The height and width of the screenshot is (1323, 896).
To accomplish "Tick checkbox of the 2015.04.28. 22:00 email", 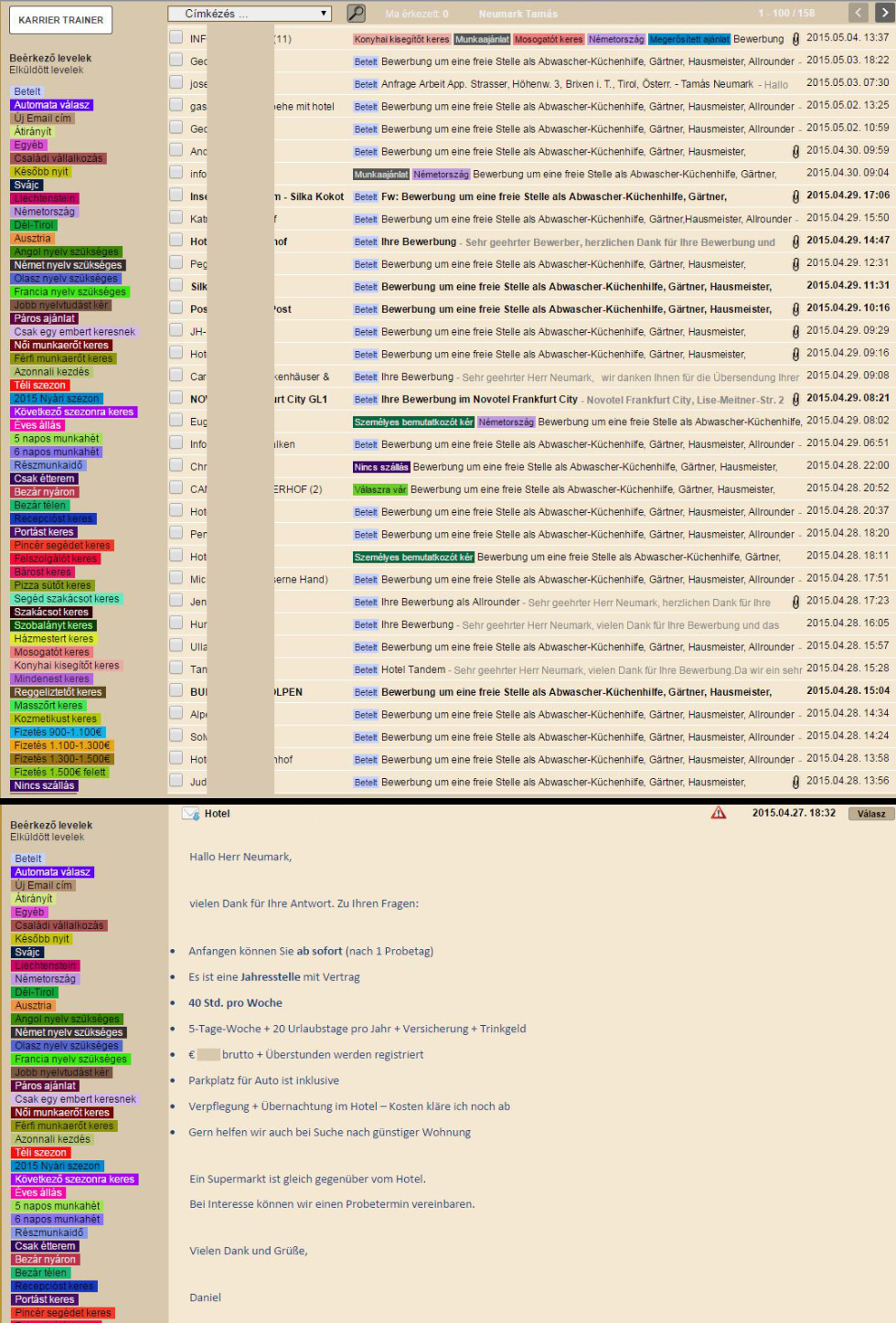I will (x=176, y=465).
